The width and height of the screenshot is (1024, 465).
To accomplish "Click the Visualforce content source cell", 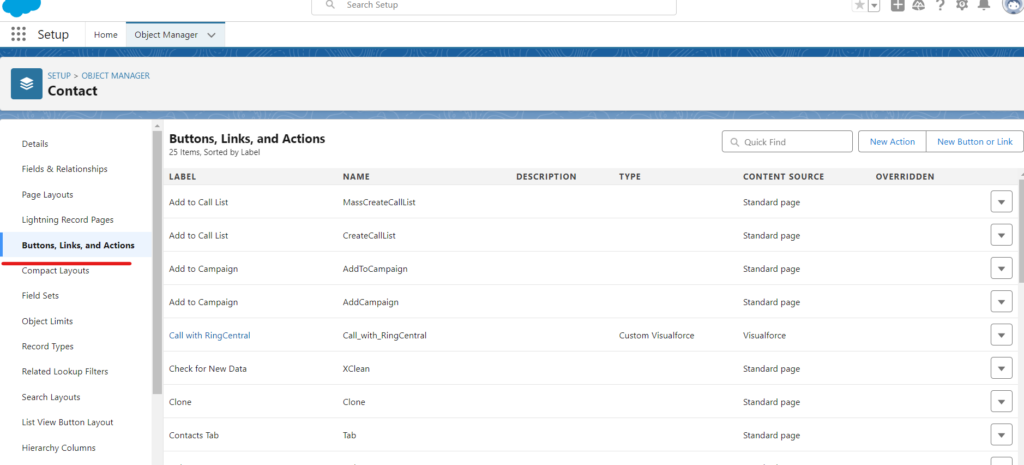I will pos(764,335).
